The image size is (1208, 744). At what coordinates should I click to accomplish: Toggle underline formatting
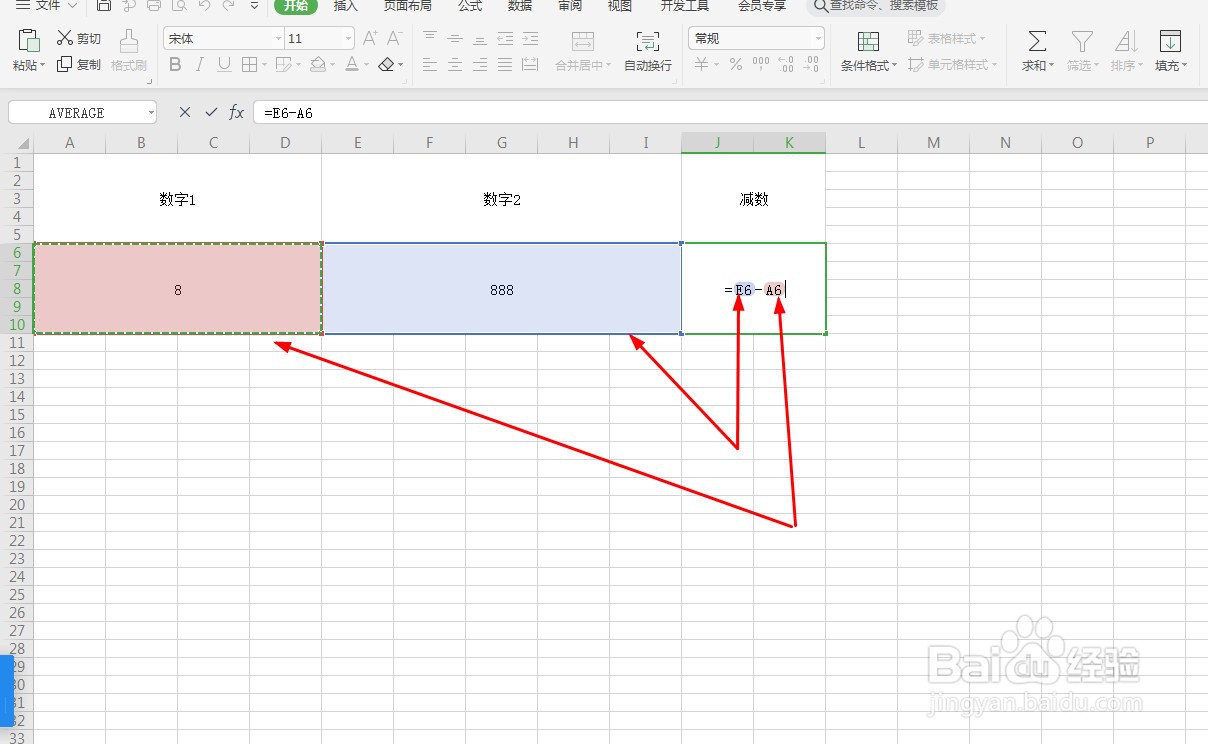click(224, 64)
